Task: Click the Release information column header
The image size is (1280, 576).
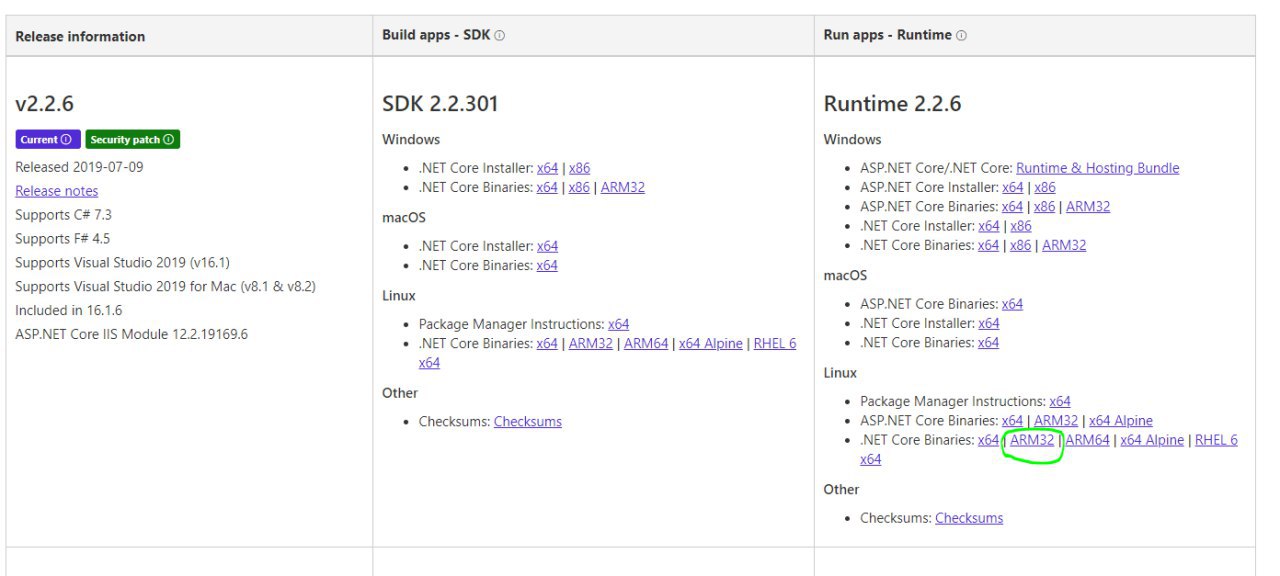Action: [x=80, y=37]
